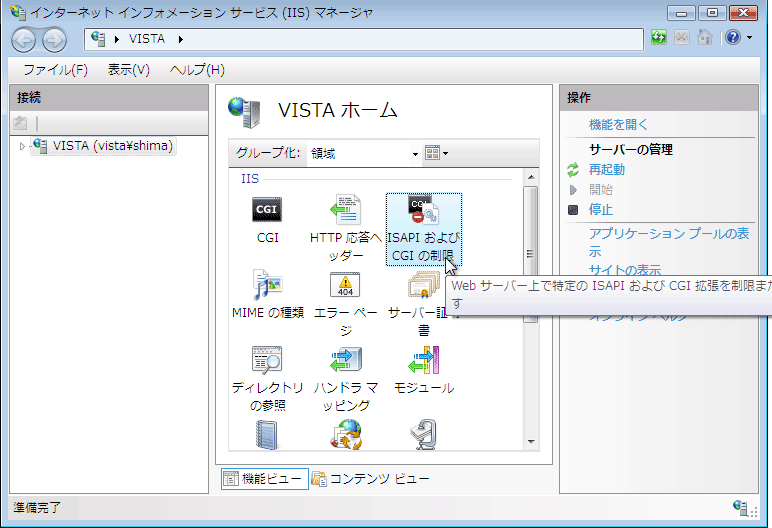Open the ファイル(F) menu

pos(55,70)
